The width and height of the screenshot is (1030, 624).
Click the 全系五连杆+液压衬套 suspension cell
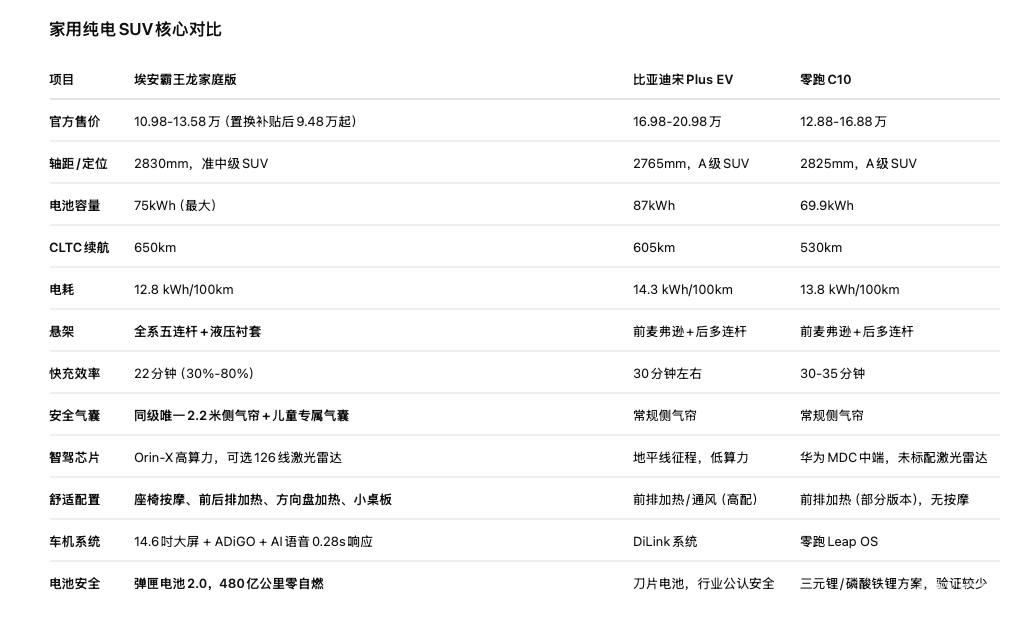(x=198, y=332)
